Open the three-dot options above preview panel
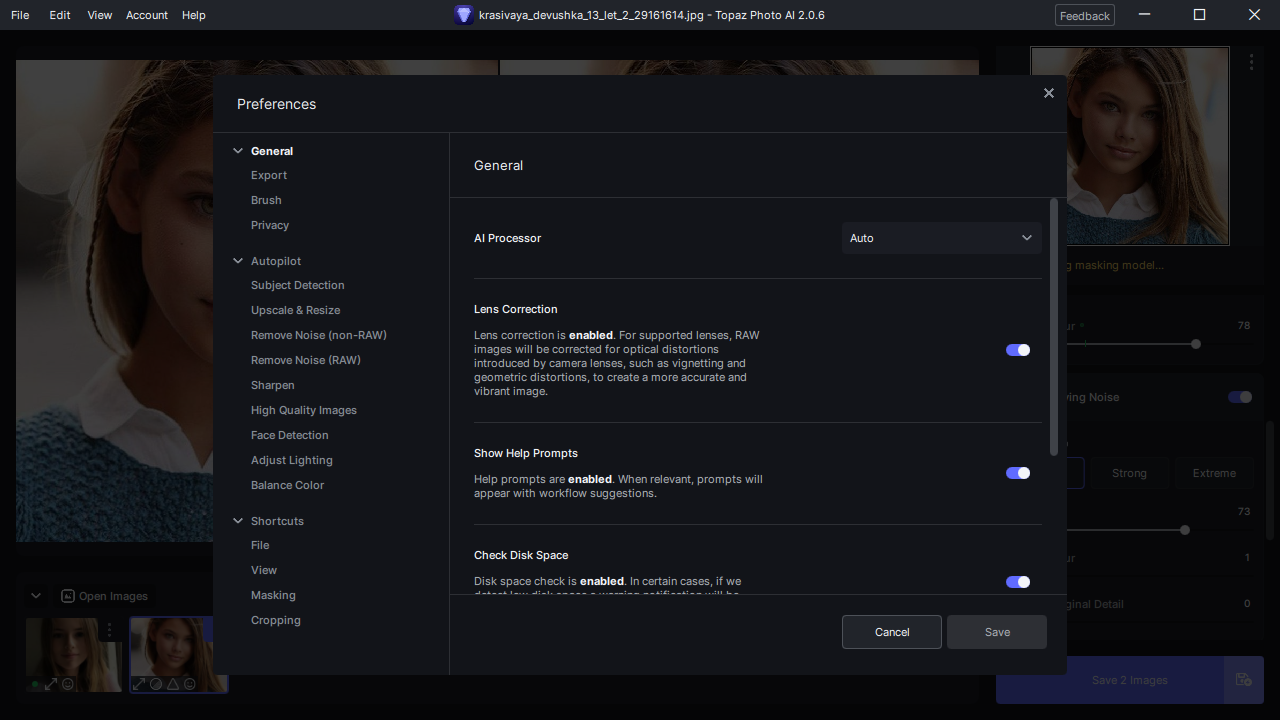 click(x=1251, y=62)
